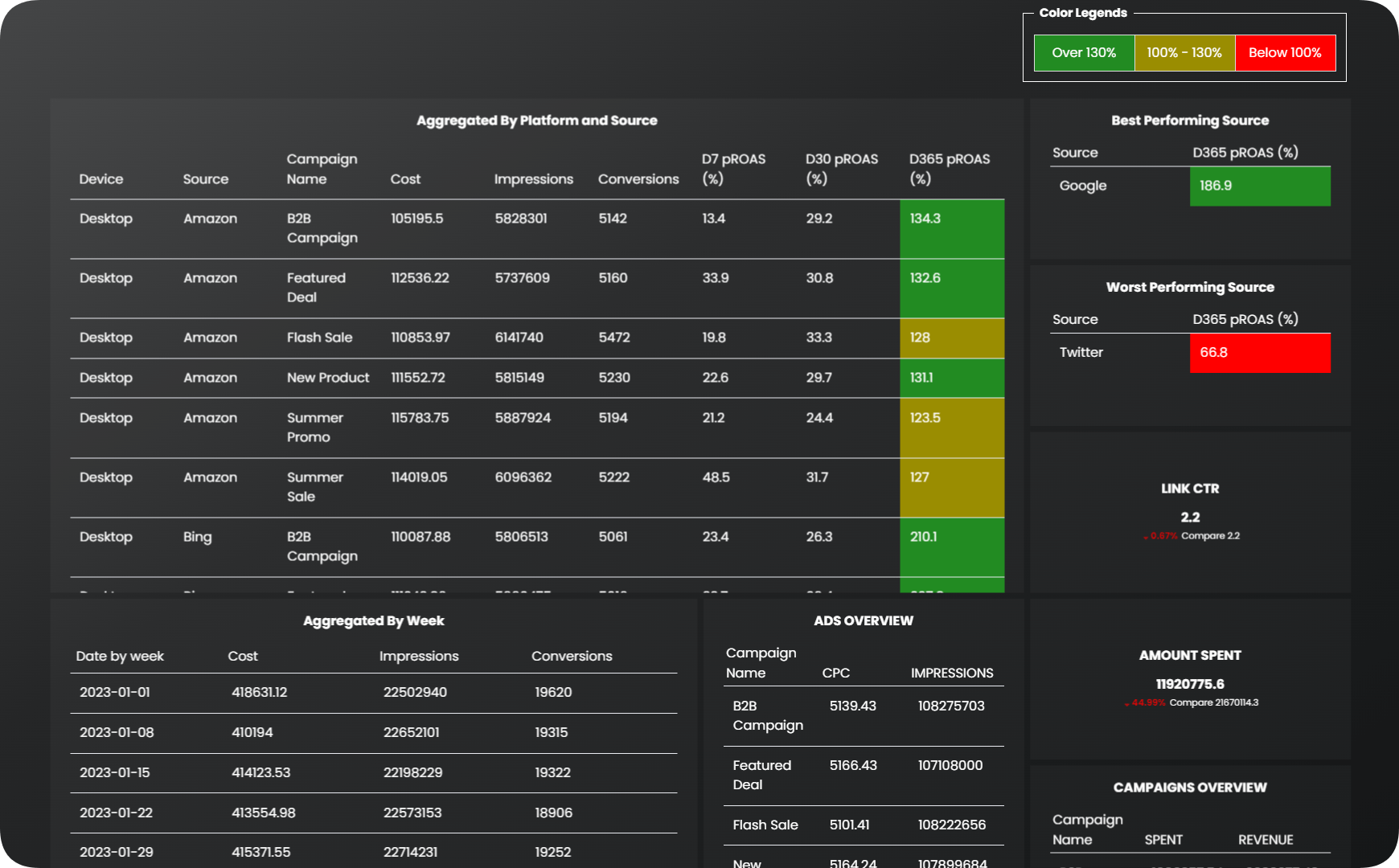
Task: Select the week row 2023-01-22
Action: pyautogui.click(x=374, y=813)
